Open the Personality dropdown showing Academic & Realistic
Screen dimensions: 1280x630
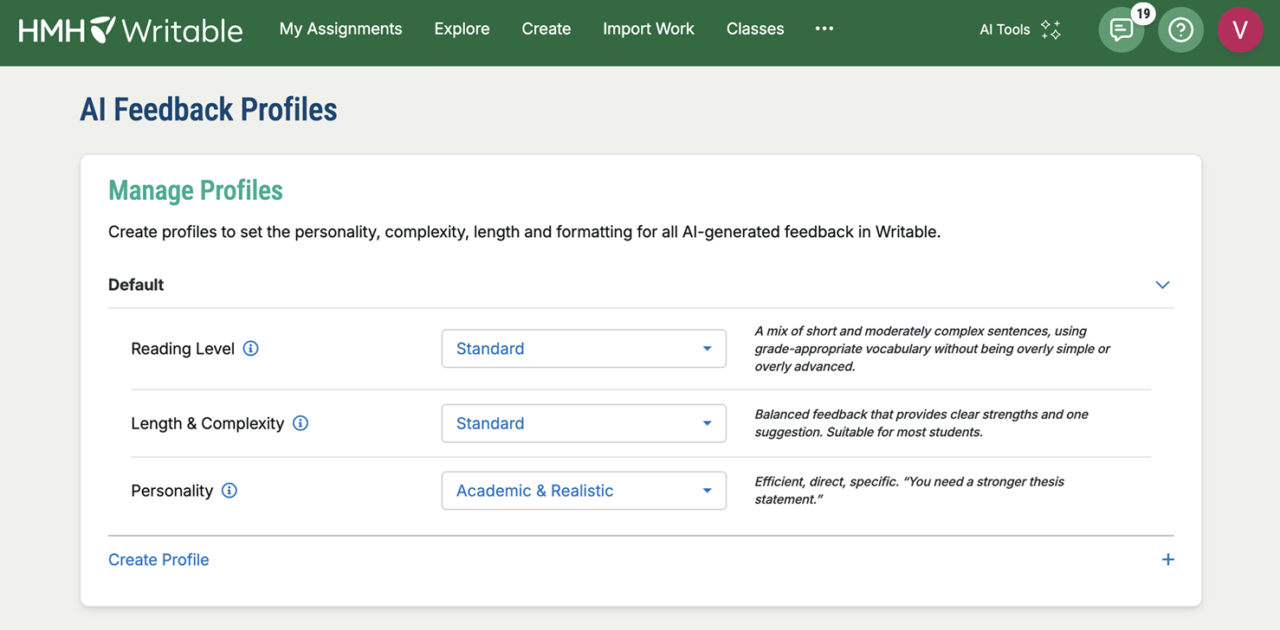pyautogui.click(x=583, y=490)
